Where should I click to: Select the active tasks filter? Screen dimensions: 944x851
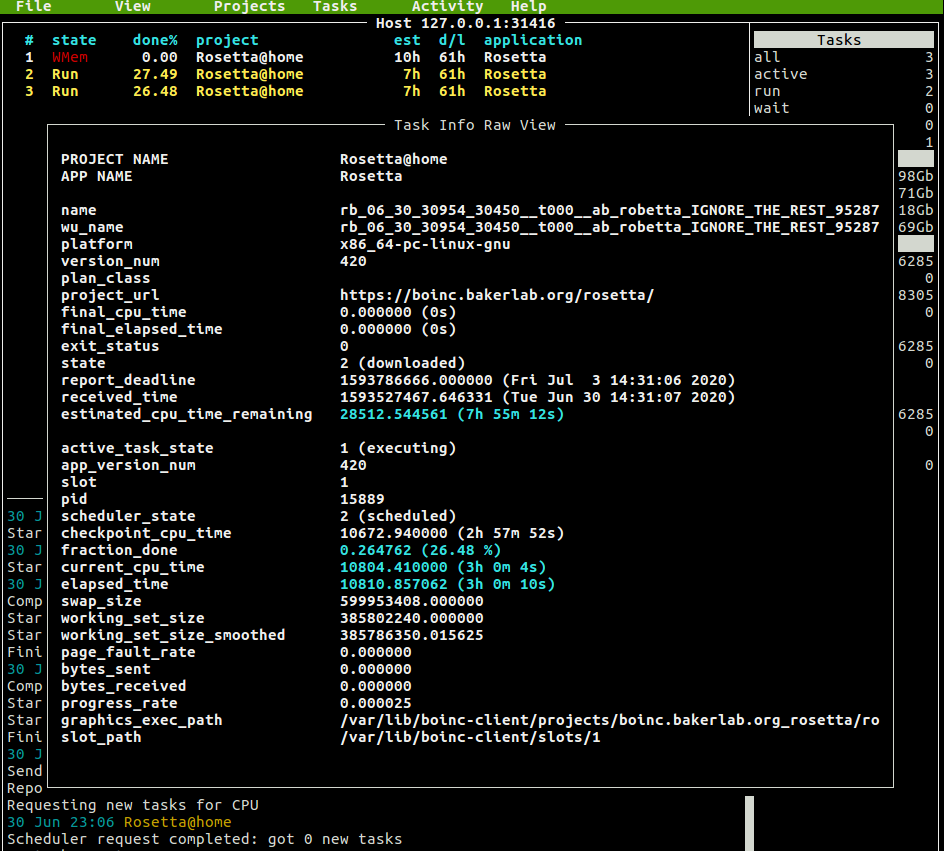coord(843,74)
